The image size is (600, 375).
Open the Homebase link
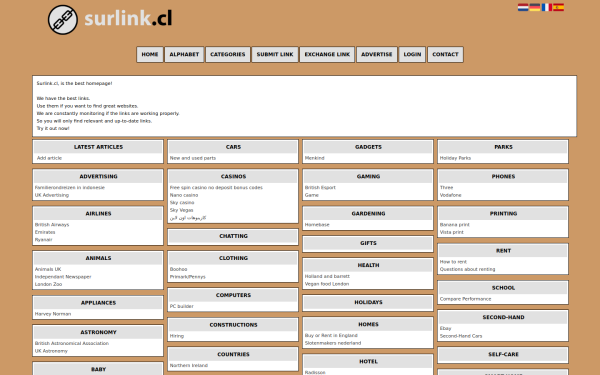[x=317, y=225]
